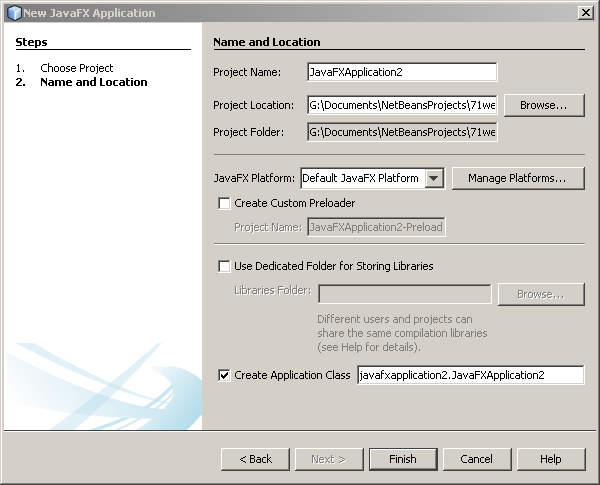Click the JavaFX cube icon in title bar

tap(14, 13)
